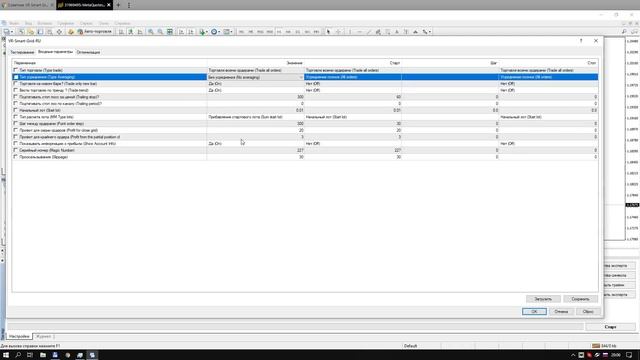Tick the Magic Number checkbox
This screenshot has width=640, height=360.
click(16, 150)
